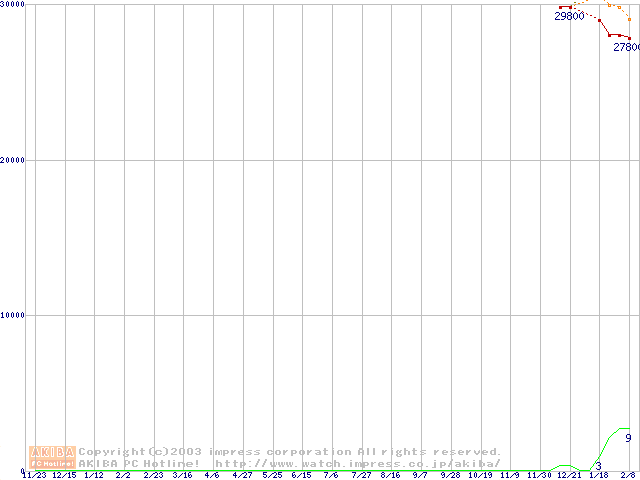Click the 27800 price data label
This screenshot has width=640, height=480.
tap(627, 47)
